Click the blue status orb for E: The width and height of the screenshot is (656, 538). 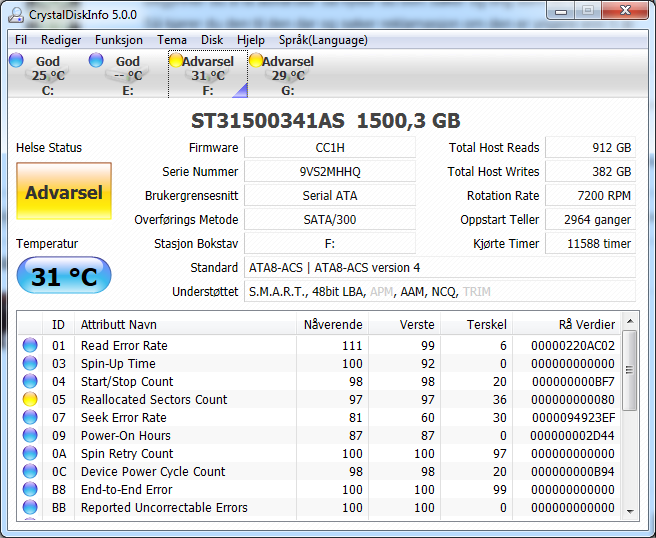click(x=96, y=60)
